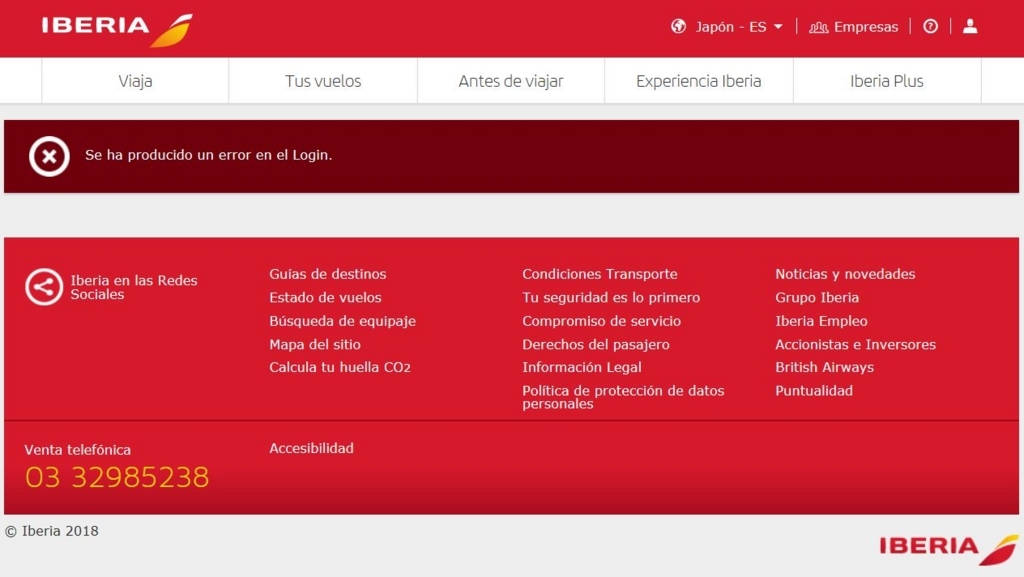Open Estado de vuelos link
1024x577 pixels.
click(x=325, y=298)
